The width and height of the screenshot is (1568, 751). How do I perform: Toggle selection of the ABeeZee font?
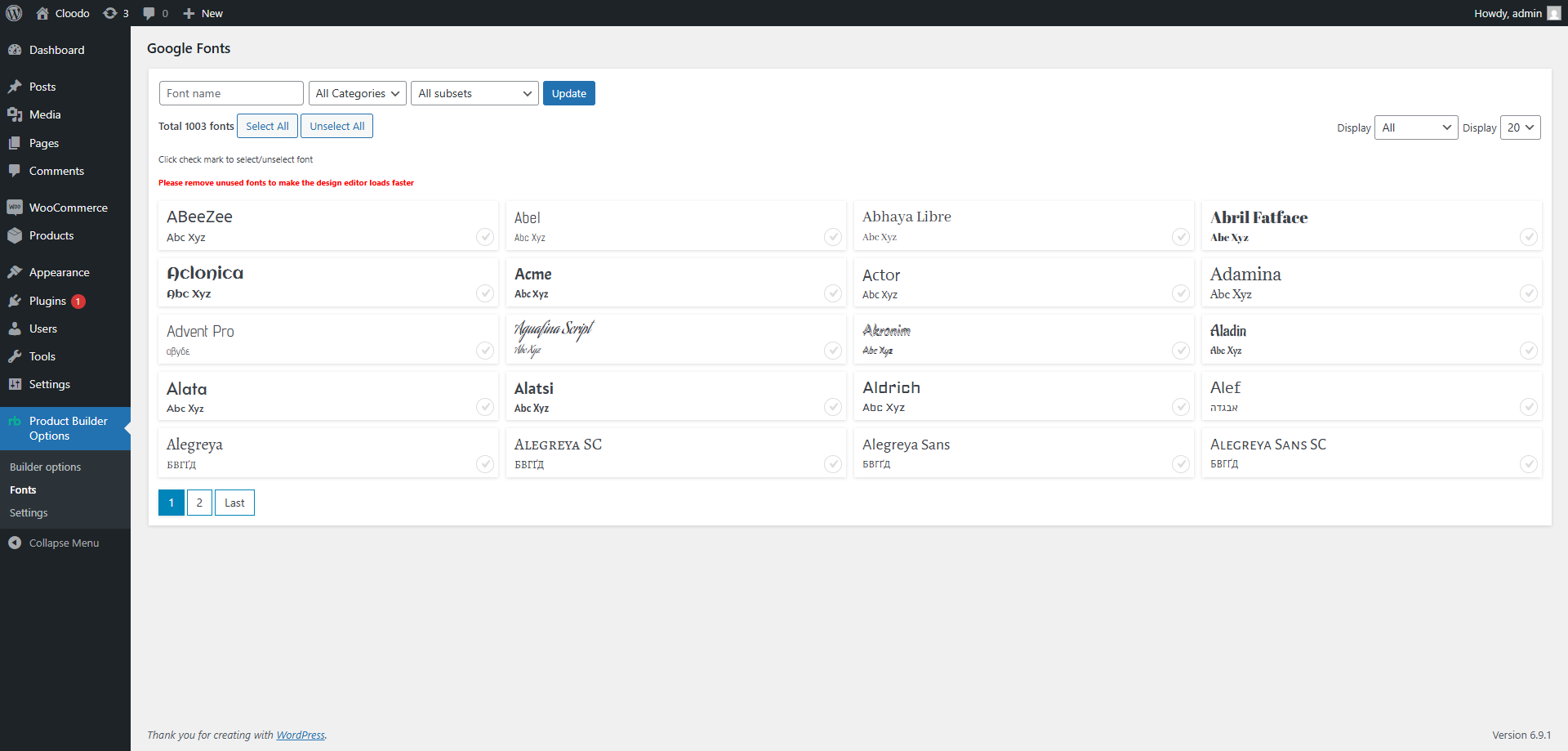click(485, 237)
